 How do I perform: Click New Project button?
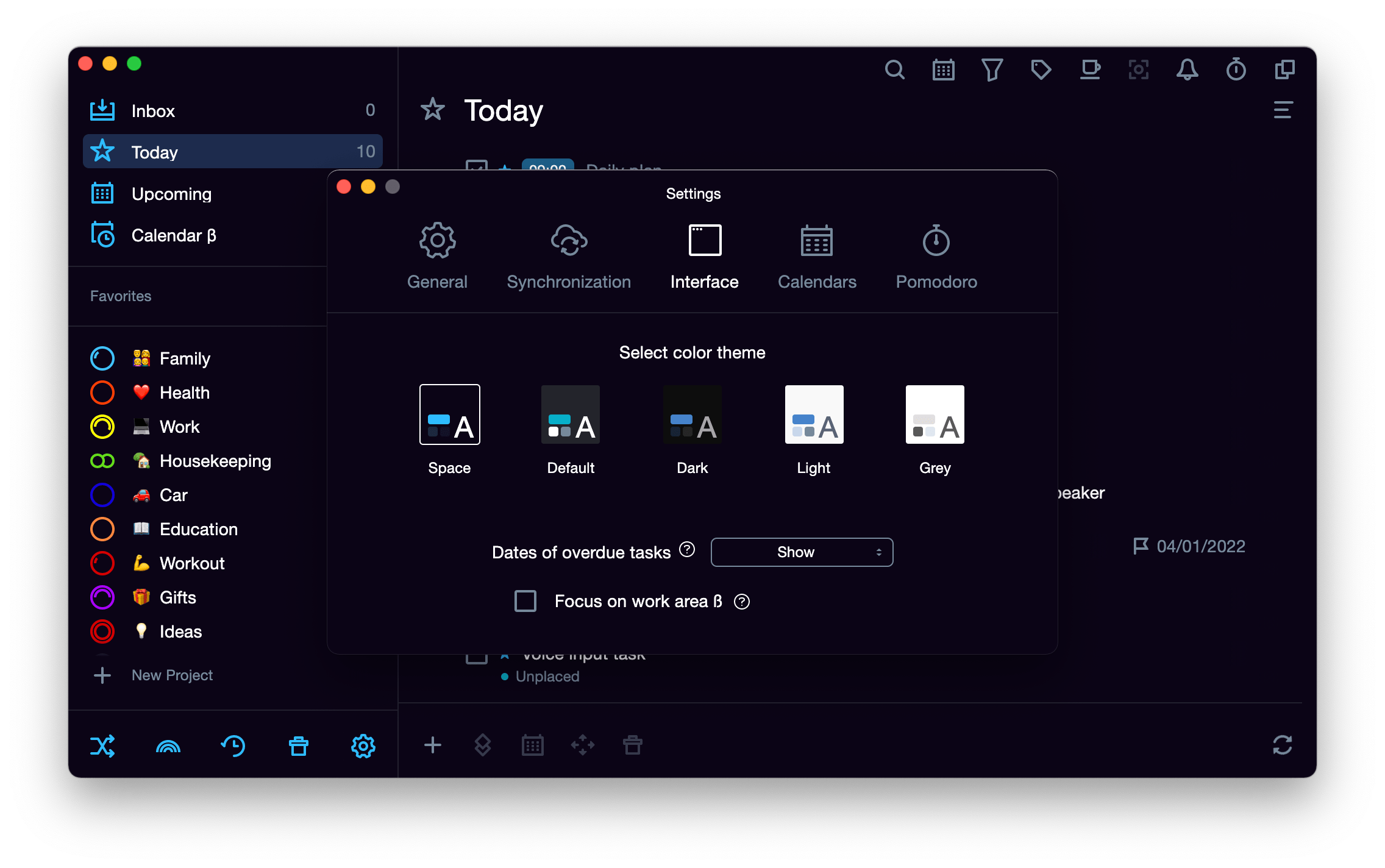[152, 675]
